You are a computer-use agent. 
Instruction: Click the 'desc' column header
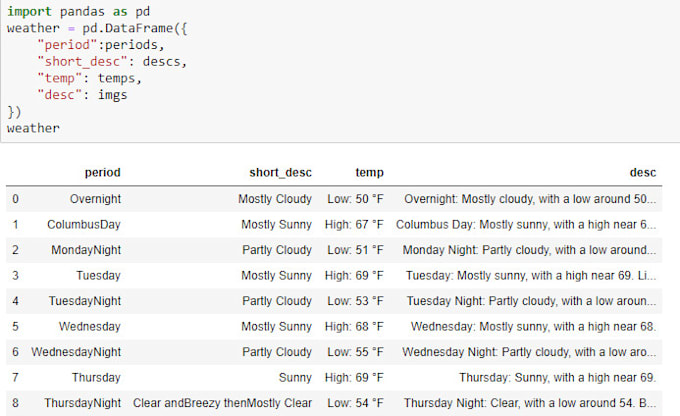(x=643, y=173)
